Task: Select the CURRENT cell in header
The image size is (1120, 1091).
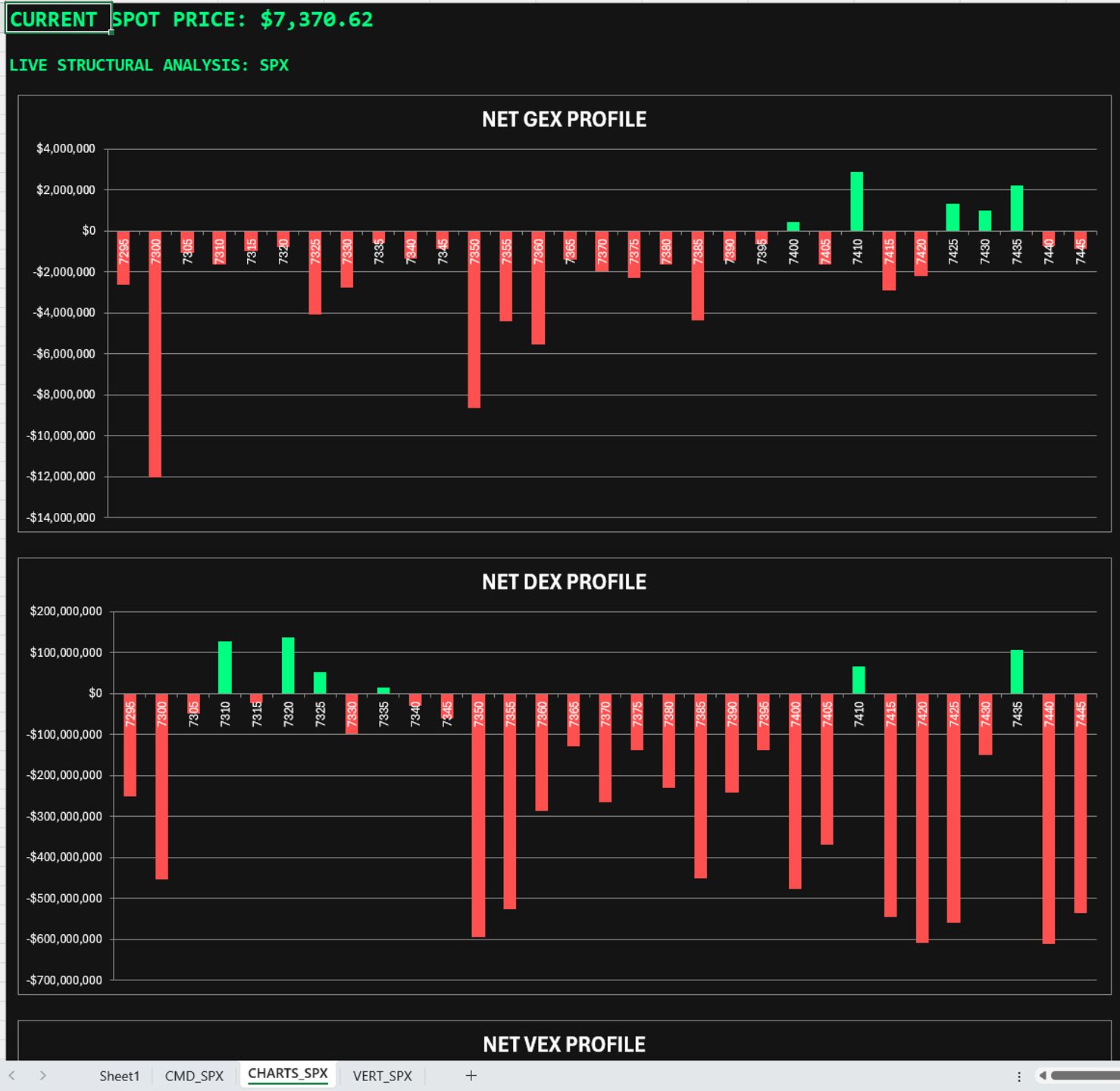Action: (x=58, y=20)
